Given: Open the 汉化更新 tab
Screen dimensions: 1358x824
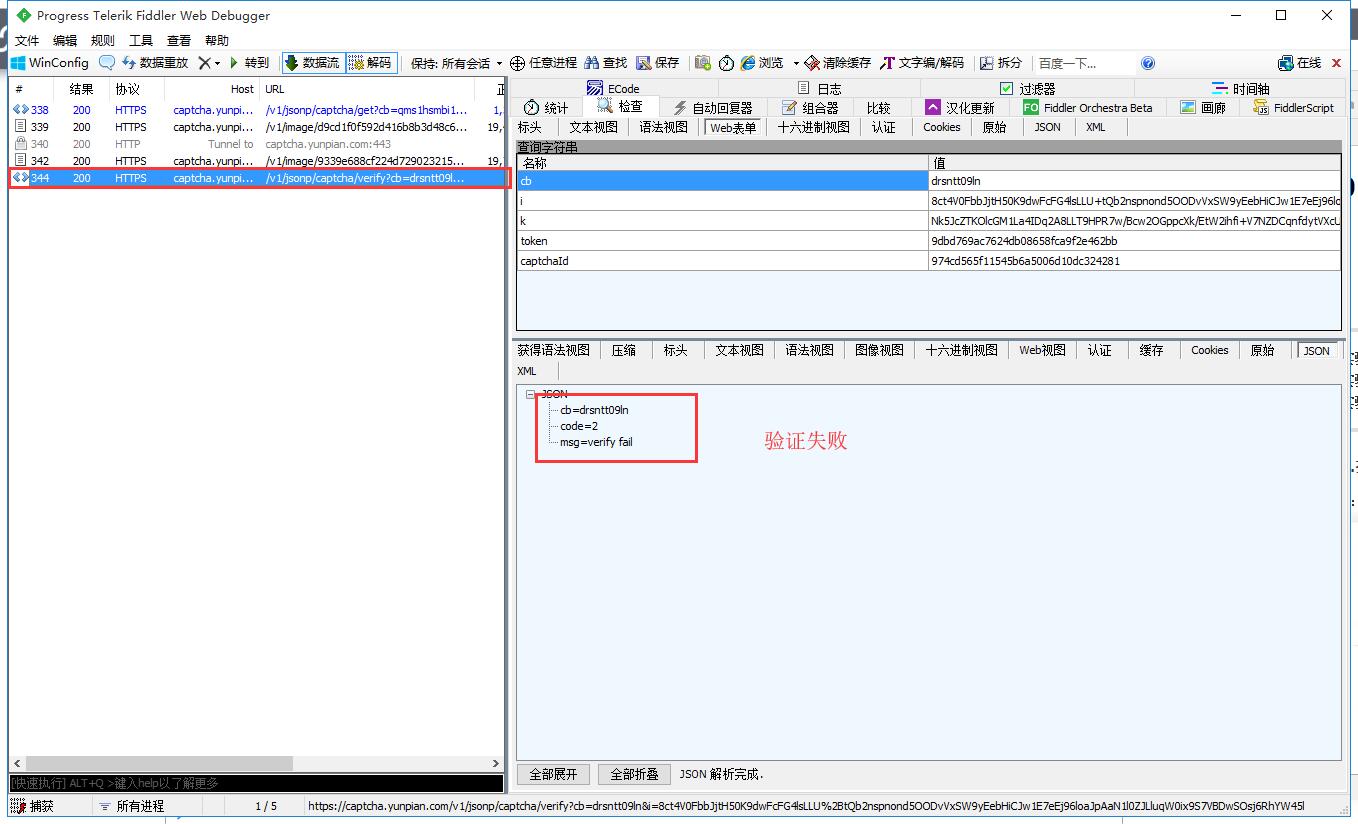Looking at the screenshot, I should click(x=959, y=107).
